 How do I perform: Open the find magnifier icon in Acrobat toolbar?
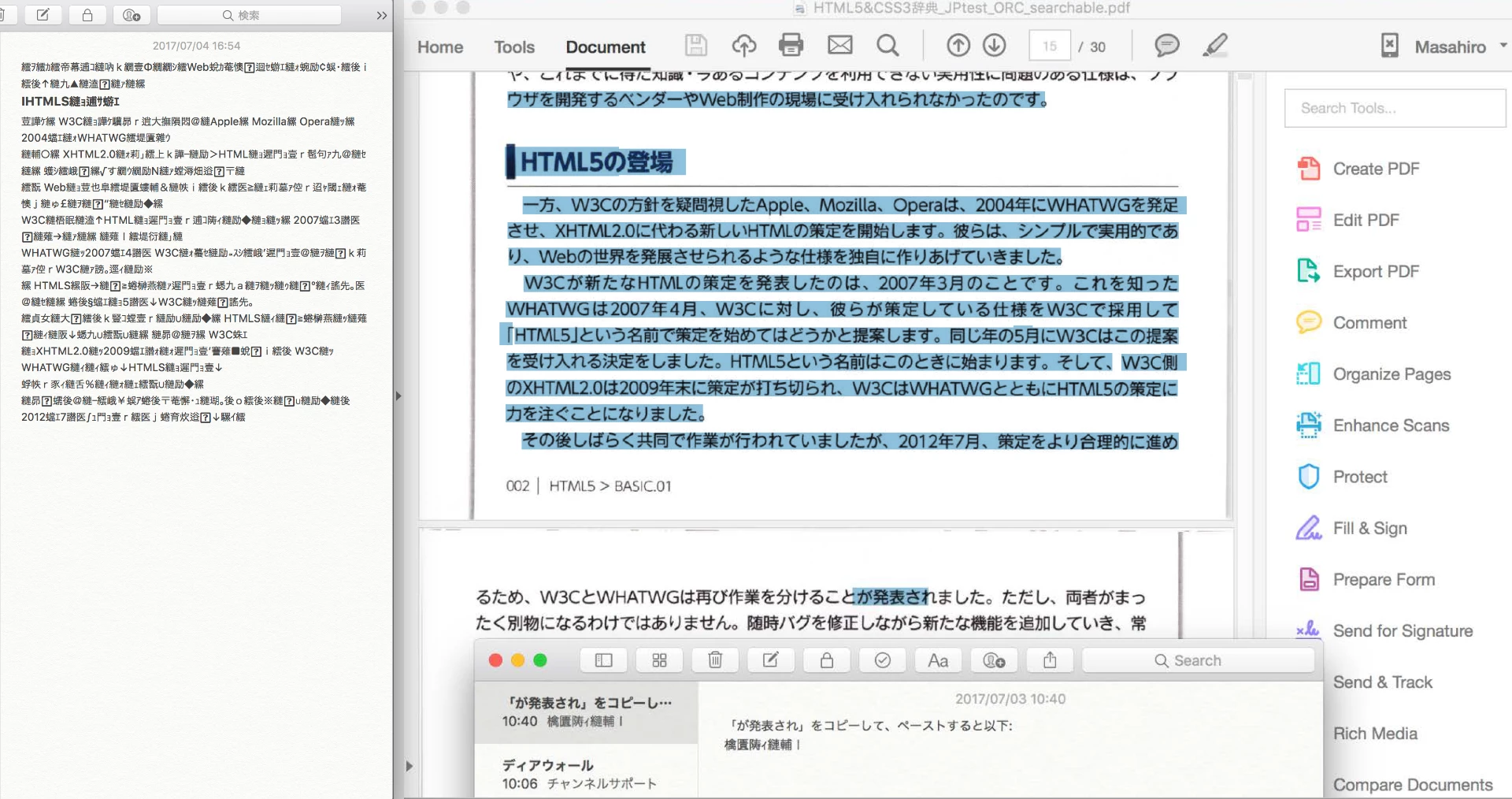click(x=888, y=46)
